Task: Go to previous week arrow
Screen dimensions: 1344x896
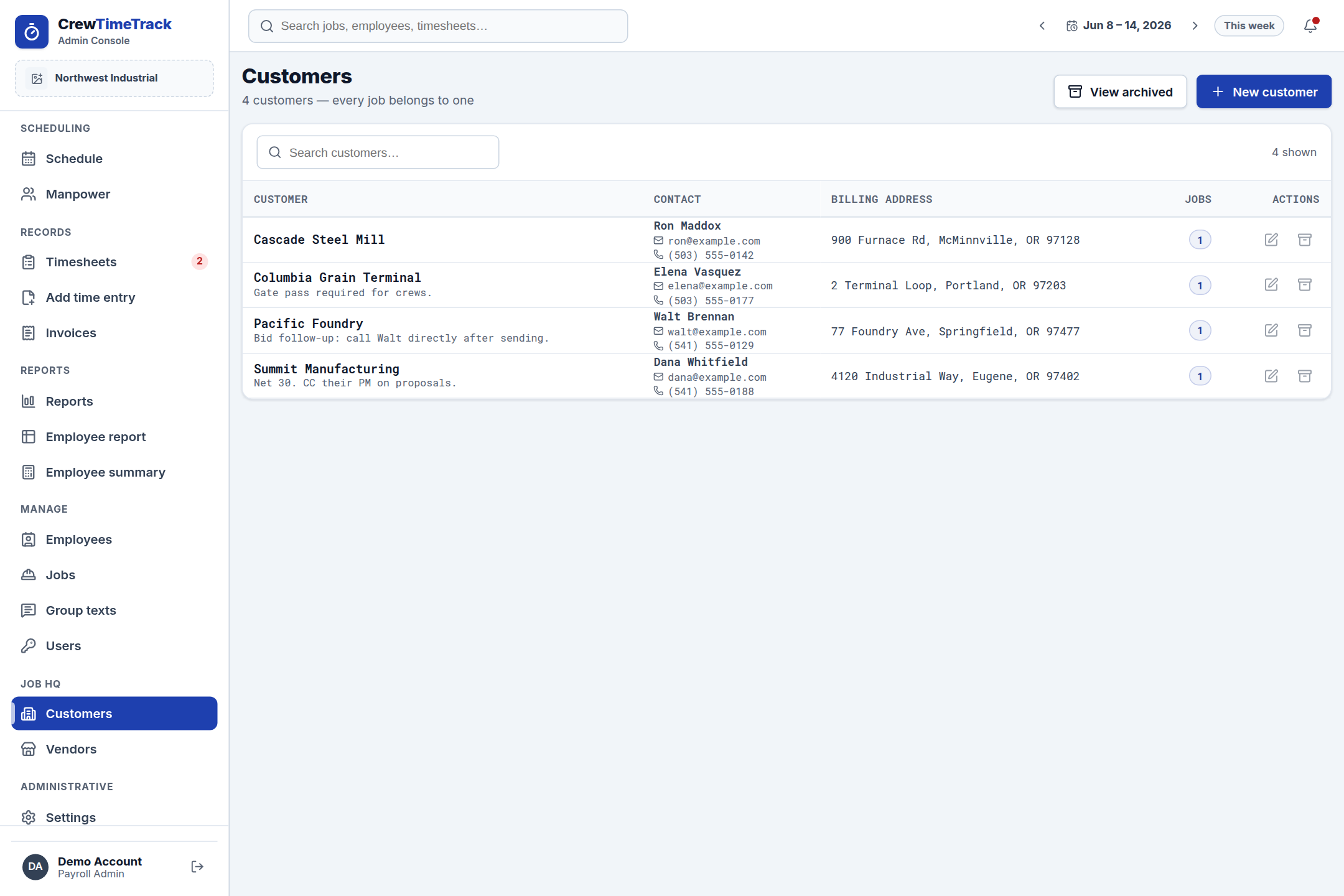Action: (x=1042, y=26)
